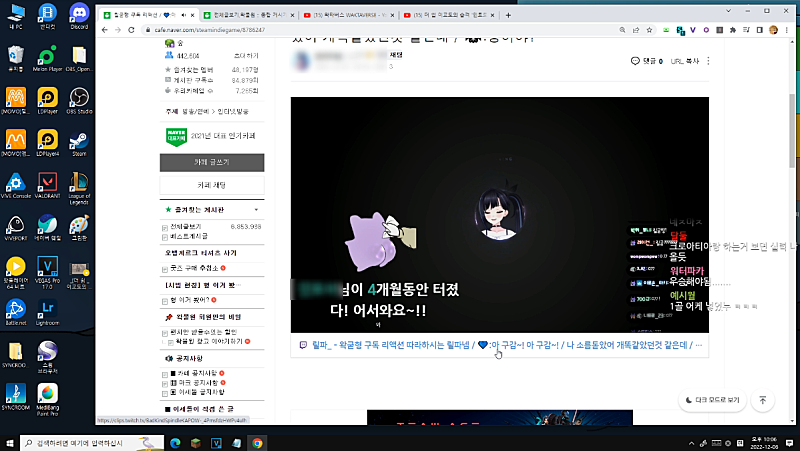Open Chrome three-dot menu
The height and width of the screenshot is (451, 800).
point(787,30)
